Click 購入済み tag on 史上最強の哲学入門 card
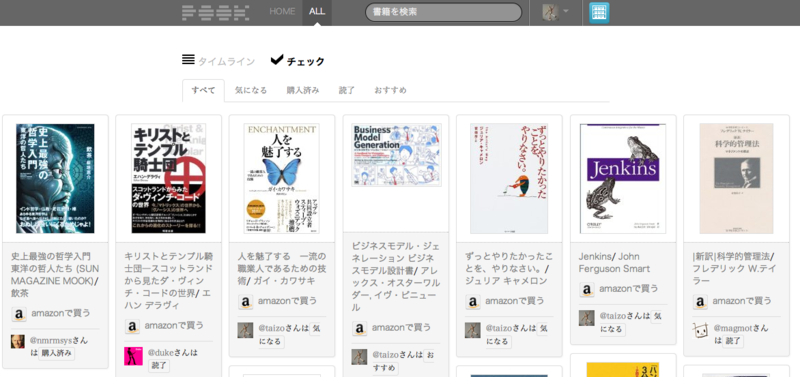 pyautogui.click(x=57, y=353)
